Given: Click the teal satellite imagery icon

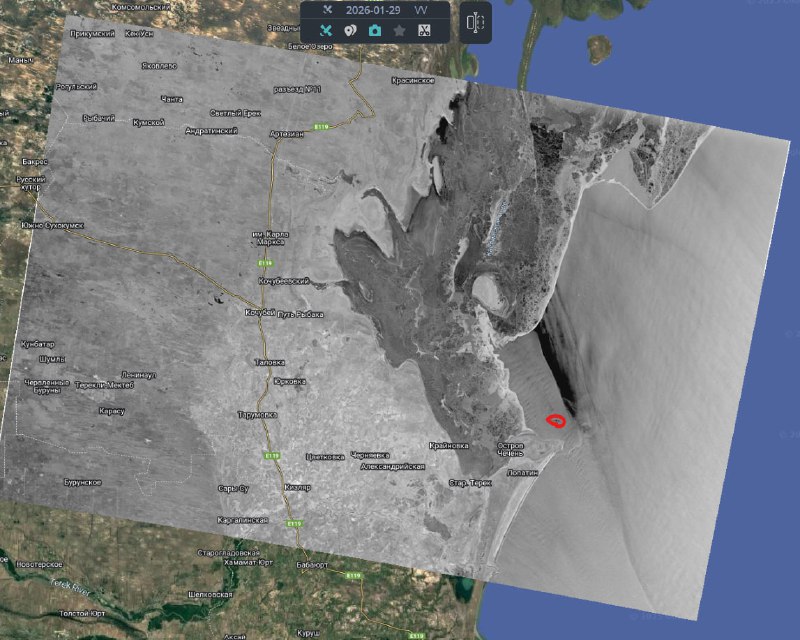Looking at the screenshot, I should pyautogui.click(x=325, y=31).
